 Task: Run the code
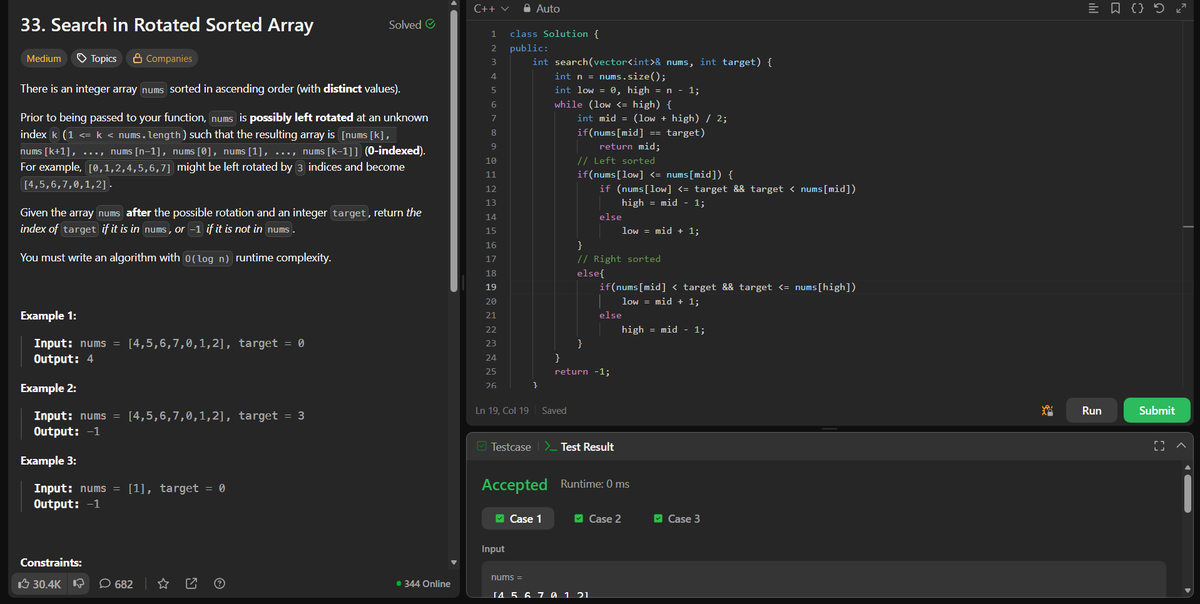1091,410
